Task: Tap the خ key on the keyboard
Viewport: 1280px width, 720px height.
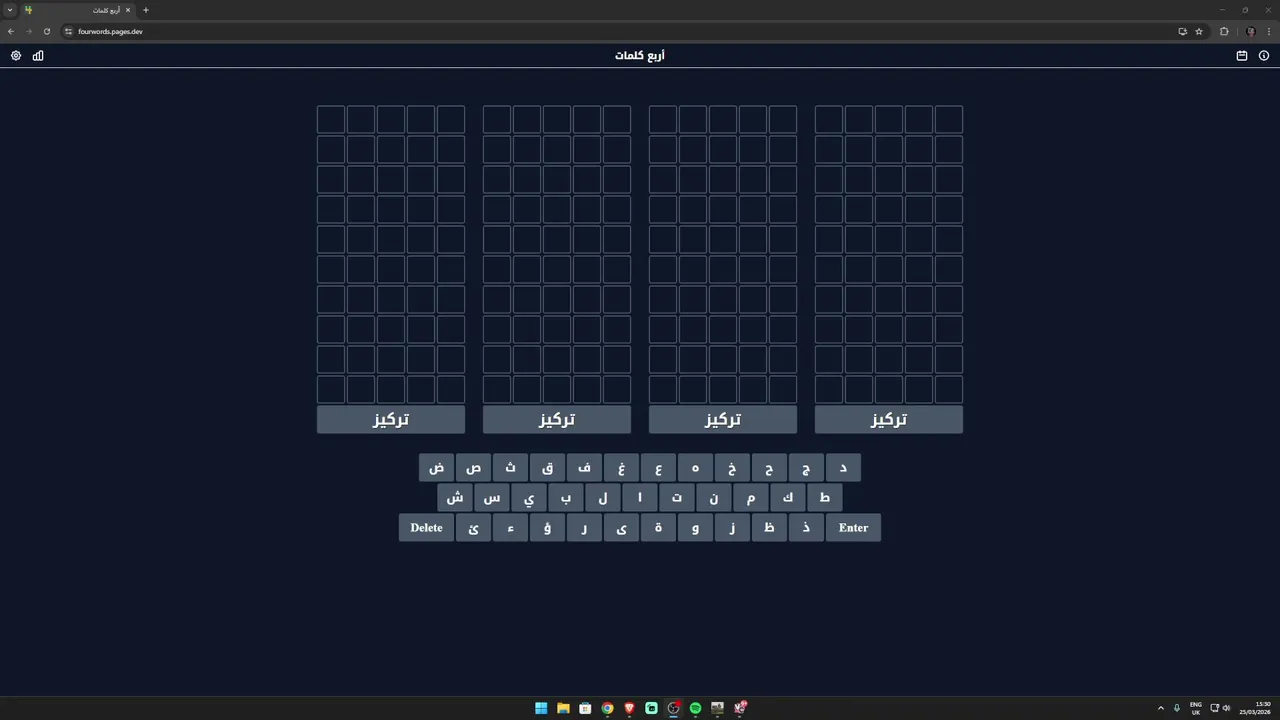Action: pos(732,468)
